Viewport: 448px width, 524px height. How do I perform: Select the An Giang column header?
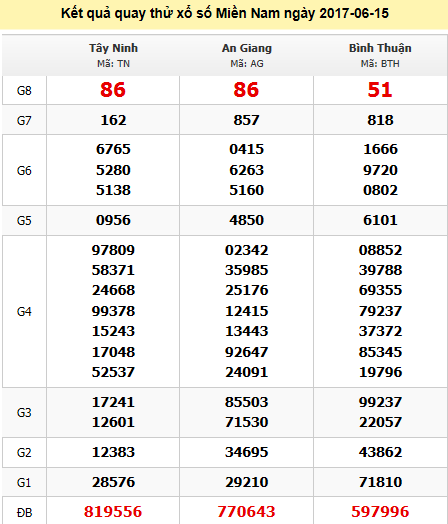pyautogui.click(x=247, y=48)
